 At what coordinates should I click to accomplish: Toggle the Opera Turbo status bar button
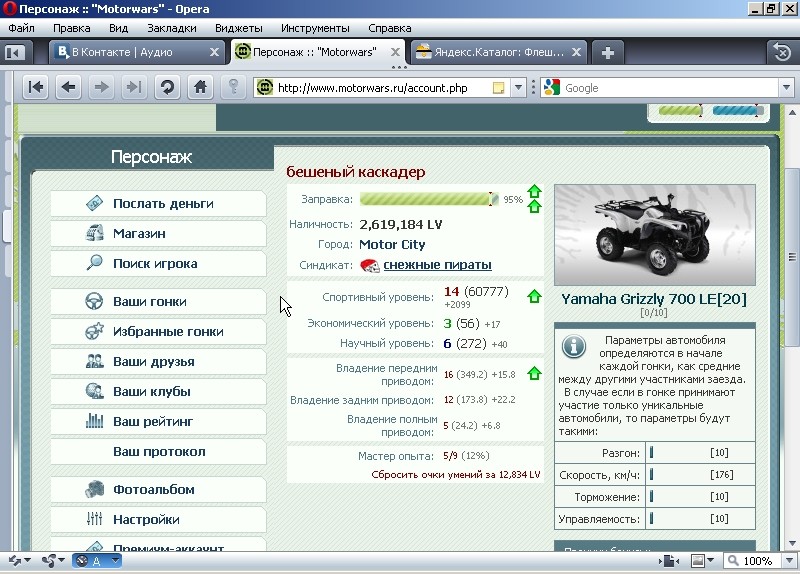click(x=90, y=561)
